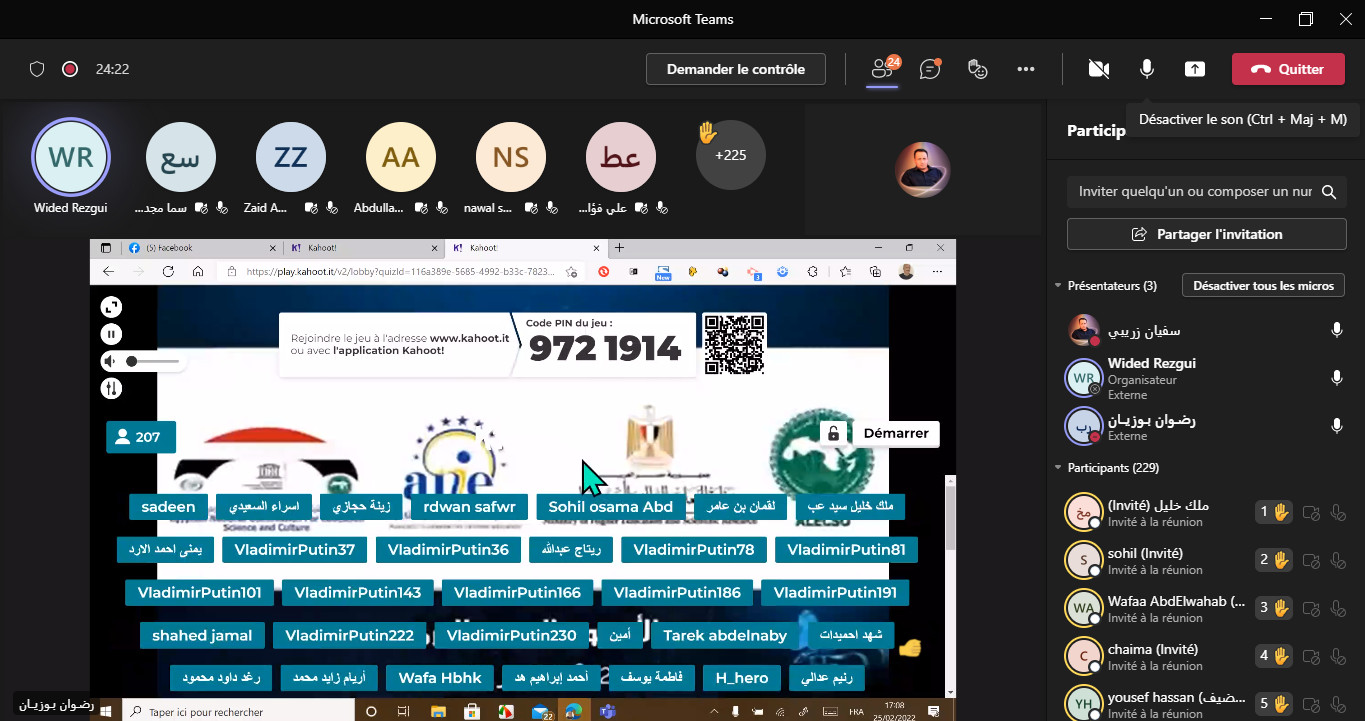Click the recording indicator icon
The image size is (1365, 721).
[70, 69]
